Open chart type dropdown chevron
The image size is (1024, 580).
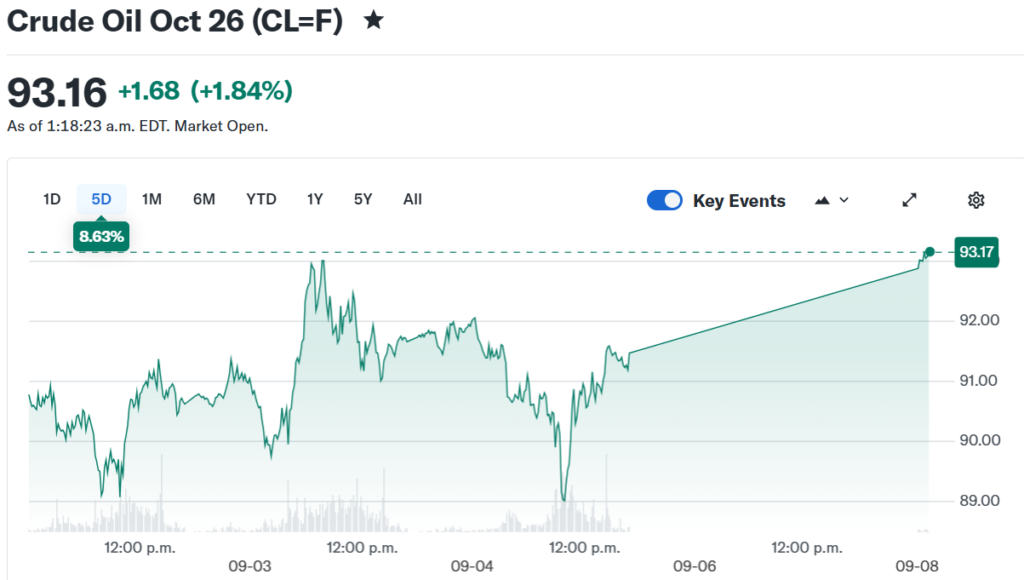click(844, 200)
